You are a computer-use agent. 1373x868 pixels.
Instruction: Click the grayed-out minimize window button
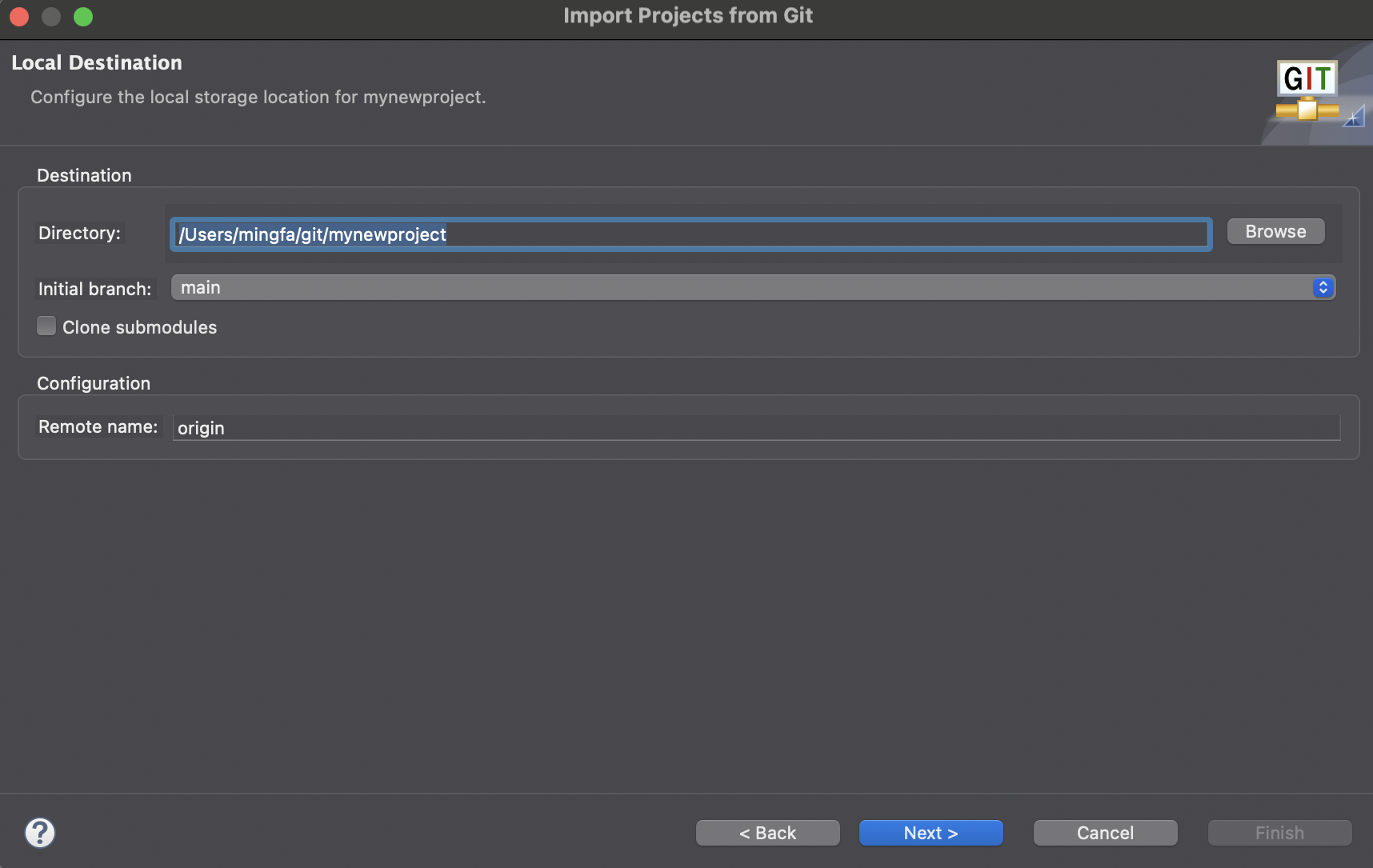point(51,17)
